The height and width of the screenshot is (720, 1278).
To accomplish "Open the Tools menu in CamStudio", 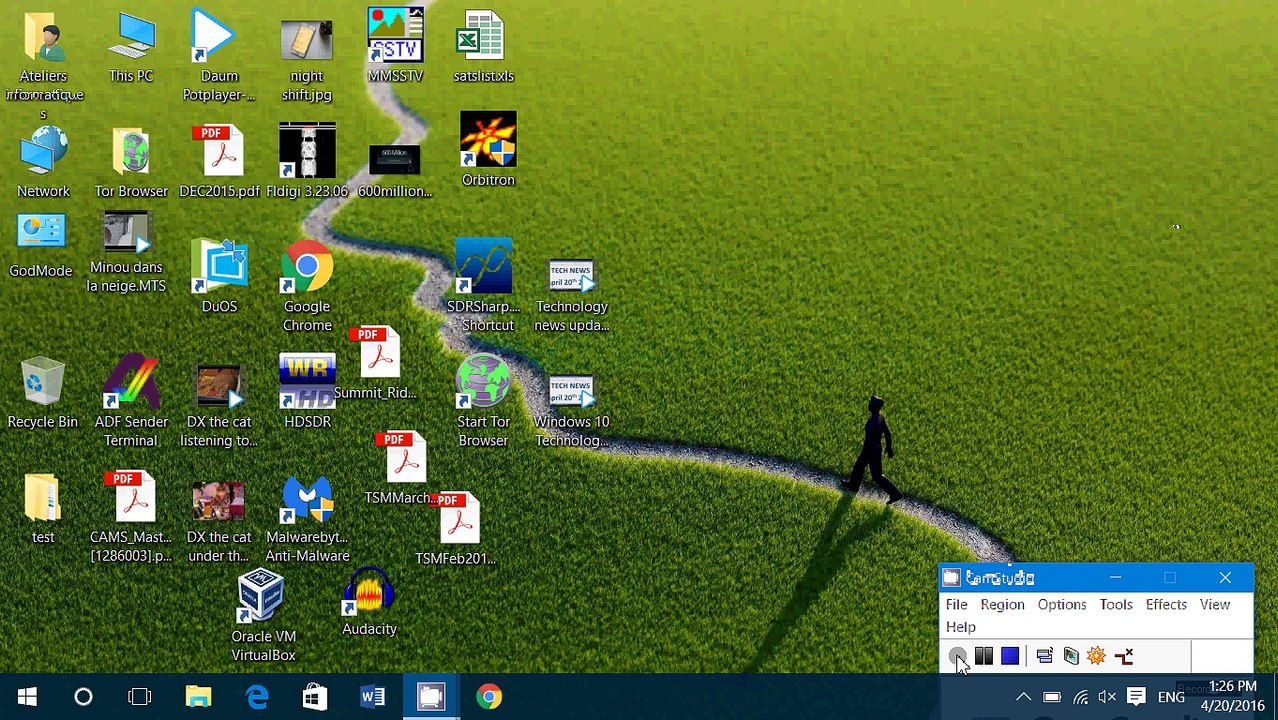I will 1116,604.
